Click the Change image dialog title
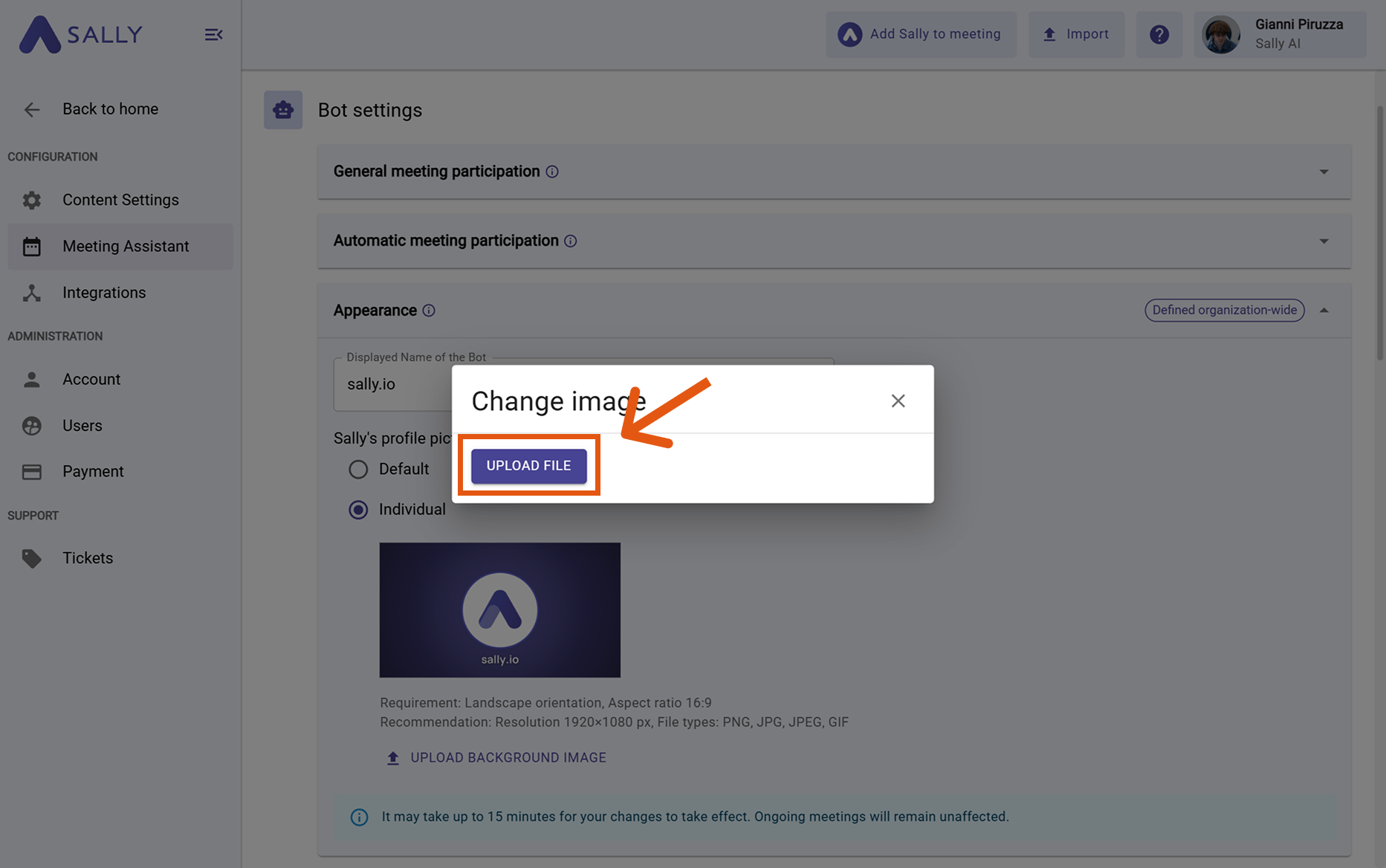This screenshot has width=1386, height=868. click(x=559, y=401)
